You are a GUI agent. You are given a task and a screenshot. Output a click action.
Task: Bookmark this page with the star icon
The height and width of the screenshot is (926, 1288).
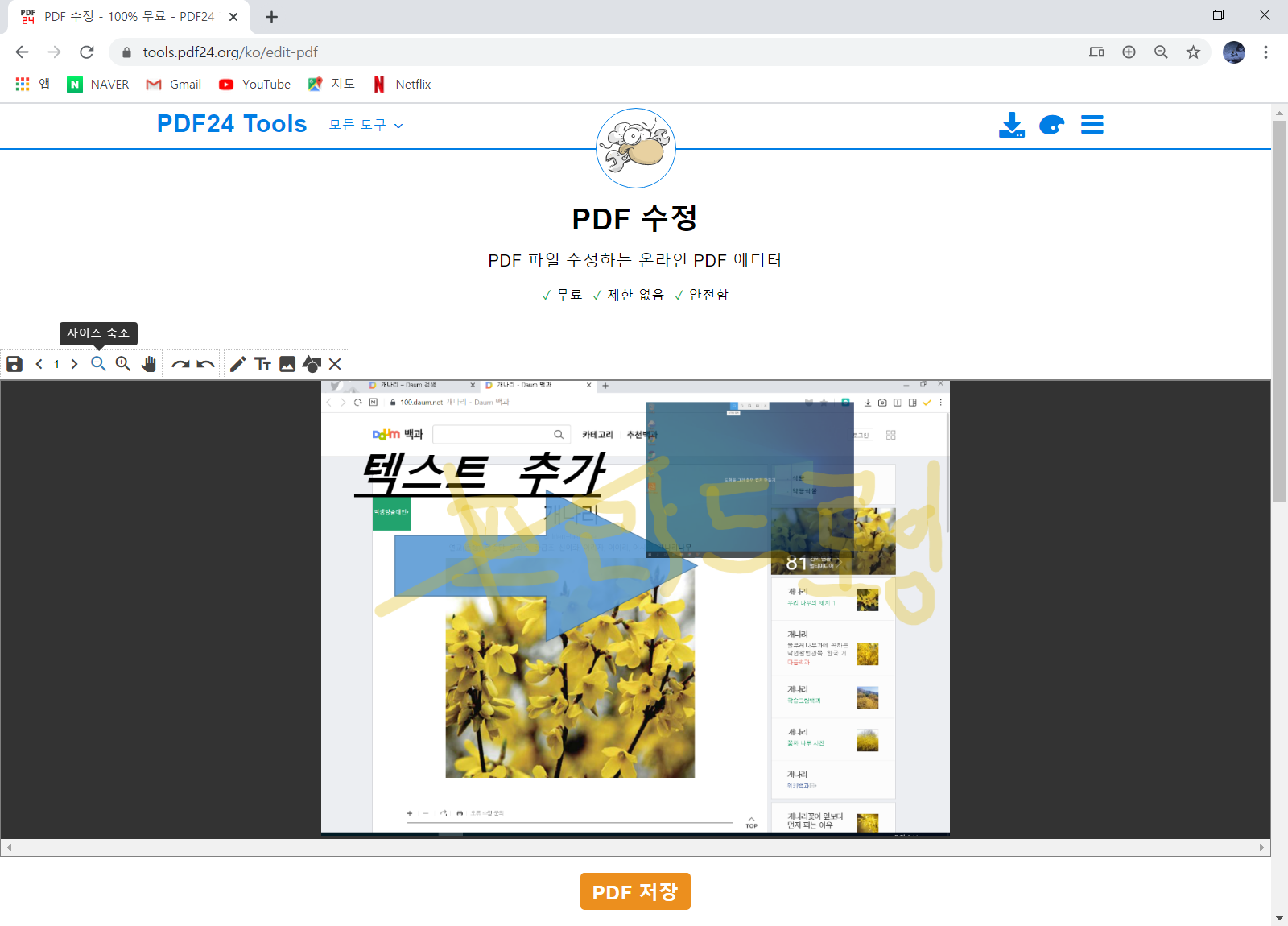[x=1193, y=52]
